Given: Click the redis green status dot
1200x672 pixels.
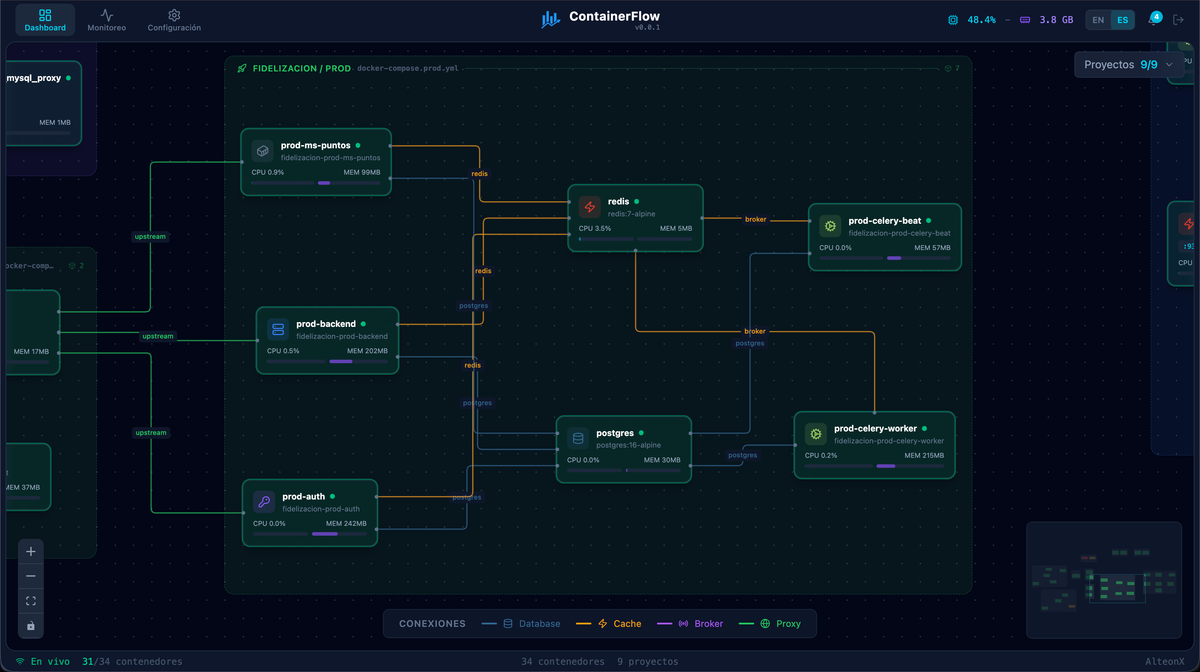Looking at the screenshot, I should pyautogui.click(x=636, y=201).
